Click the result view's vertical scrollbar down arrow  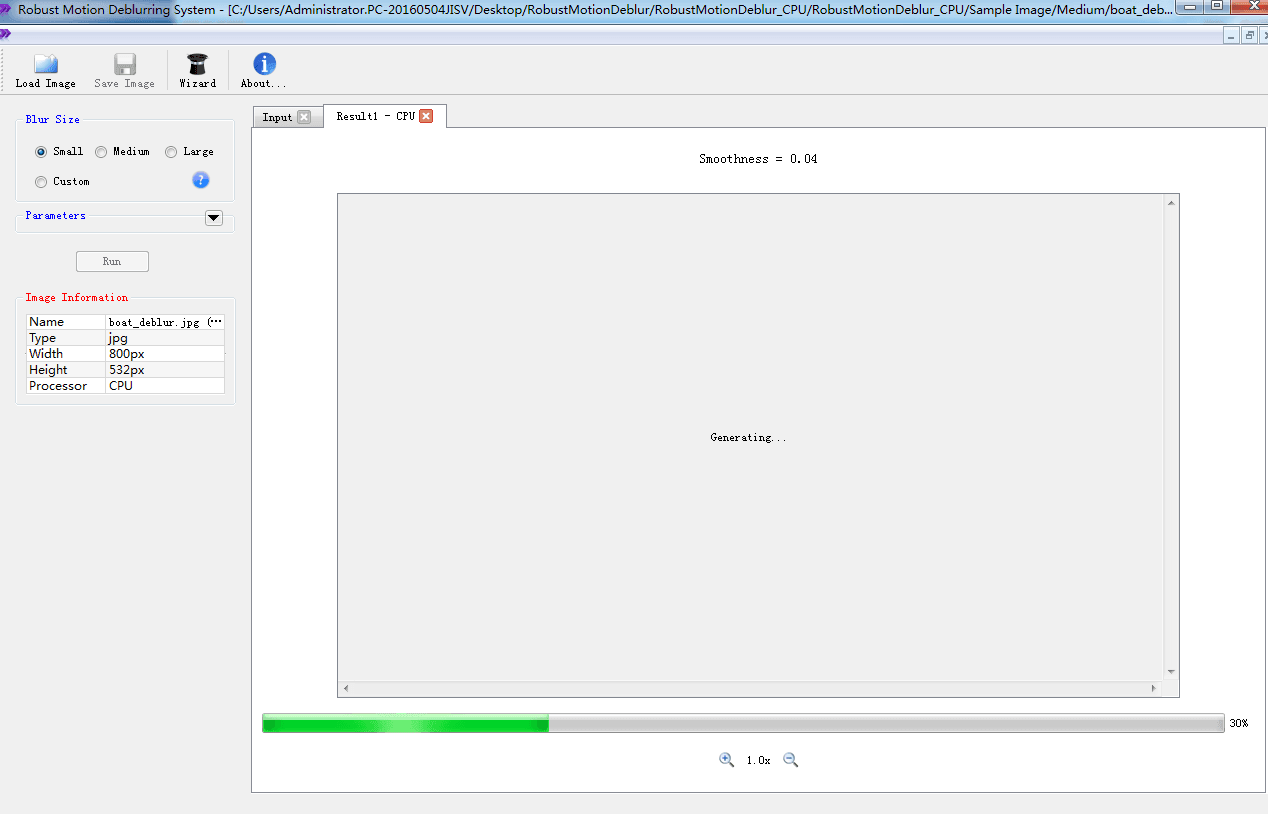point(1171,672)
